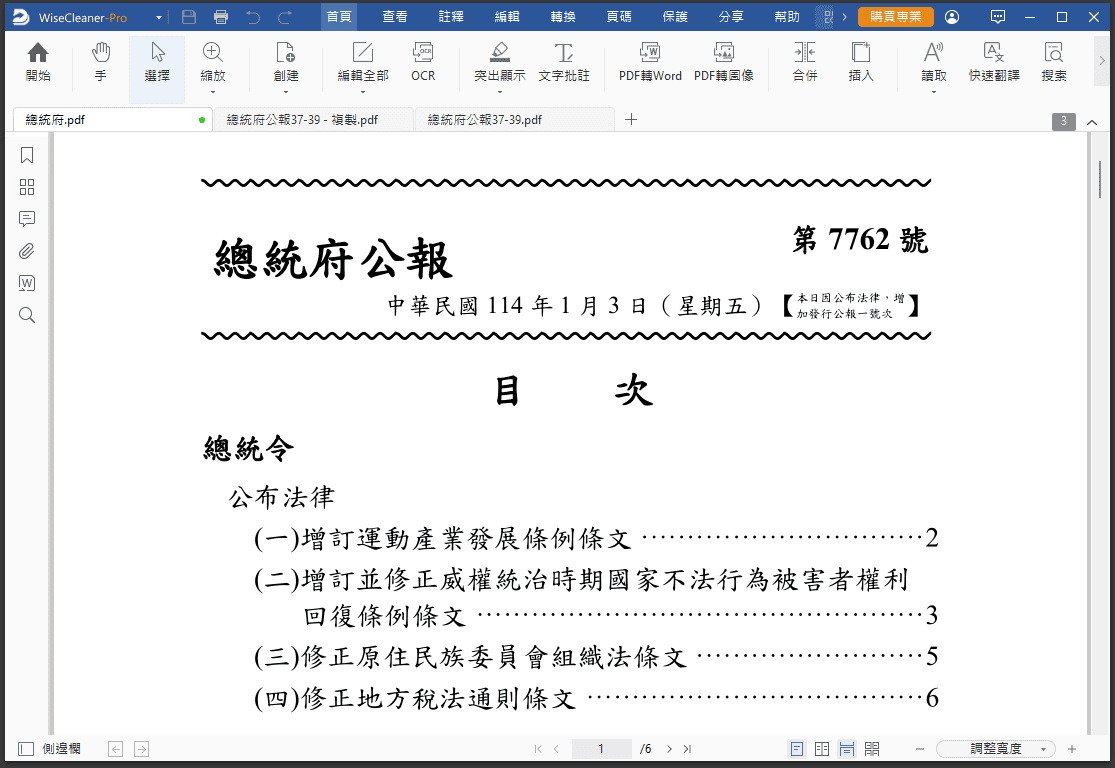Click PDF轉Word conversion icon
The height and width of the screenshot is (768, 1115).
click(x=650, y=62)
